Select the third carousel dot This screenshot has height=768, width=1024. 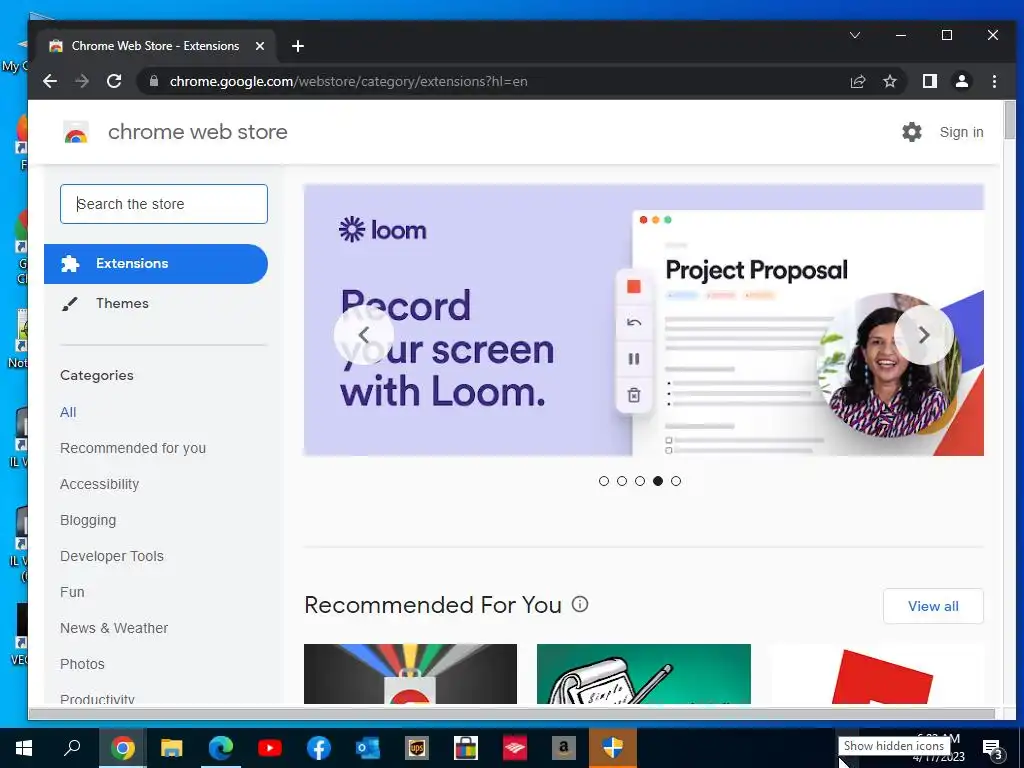point(640,481)
